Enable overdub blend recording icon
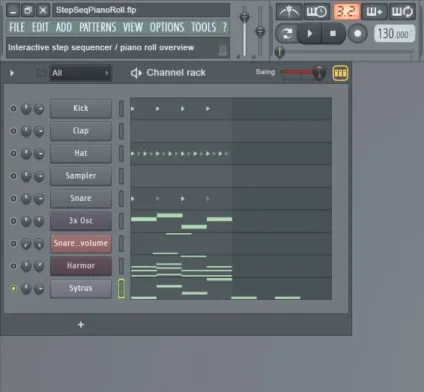Viewport: 424px width, 392px height. pos(374,12)
